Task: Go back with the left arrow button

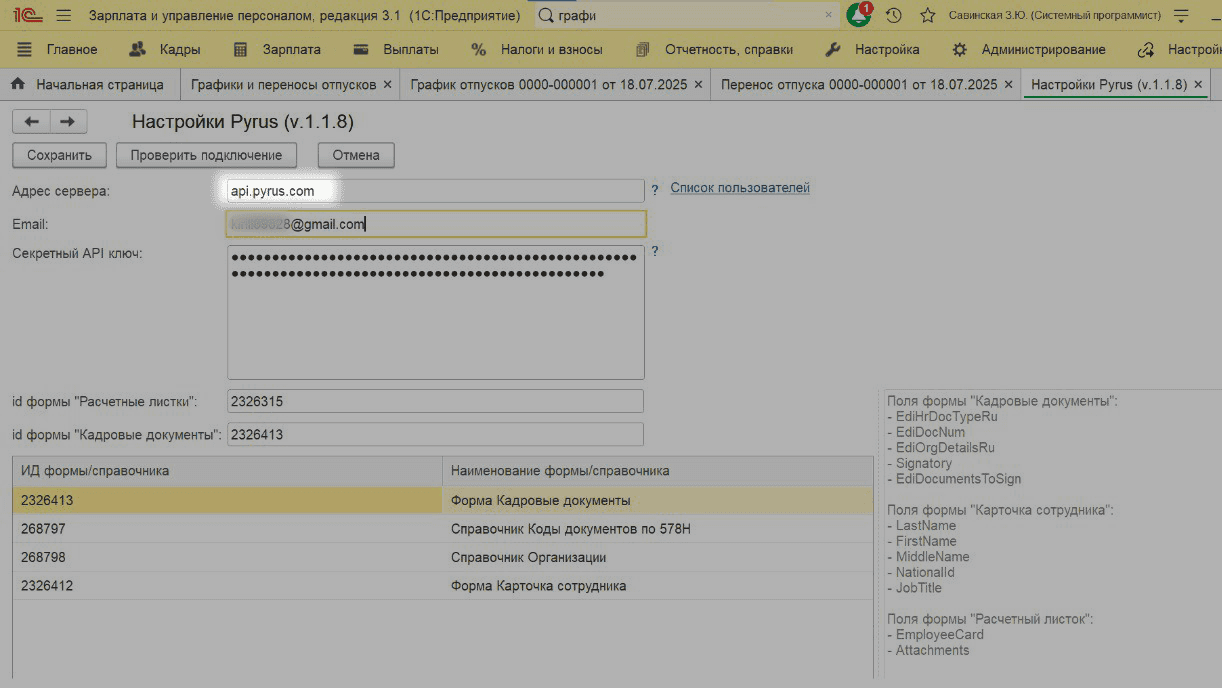Action: point(31,121)
